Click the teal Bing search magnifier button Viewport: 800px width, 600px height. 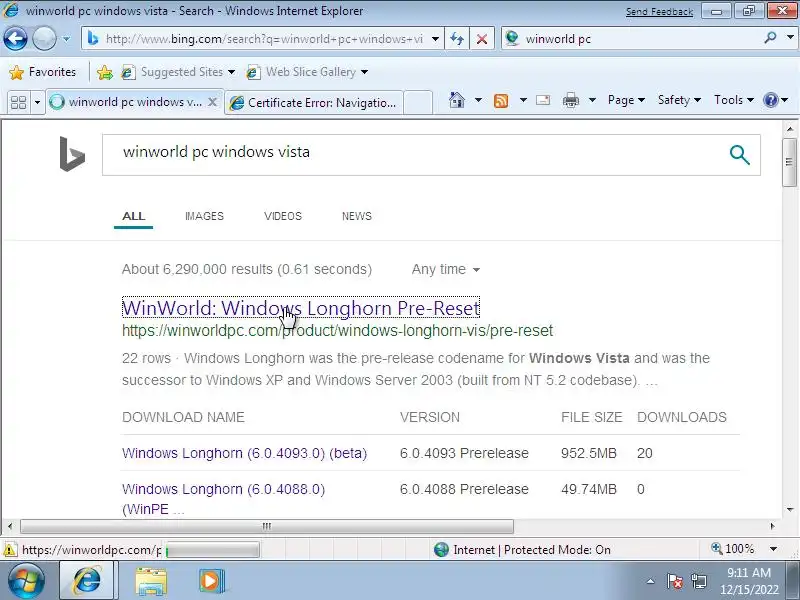(739, 155)
